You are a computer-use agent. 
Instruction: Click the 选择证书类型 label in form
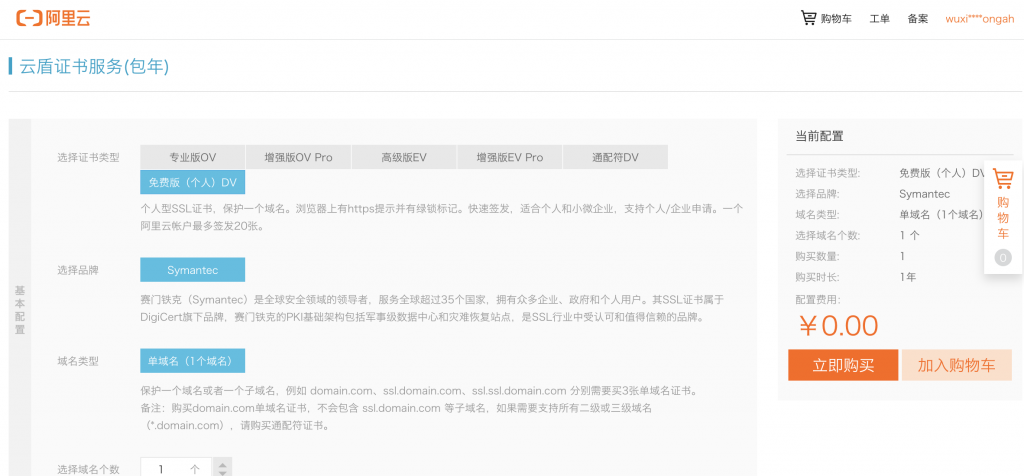[x=88, y=157]
